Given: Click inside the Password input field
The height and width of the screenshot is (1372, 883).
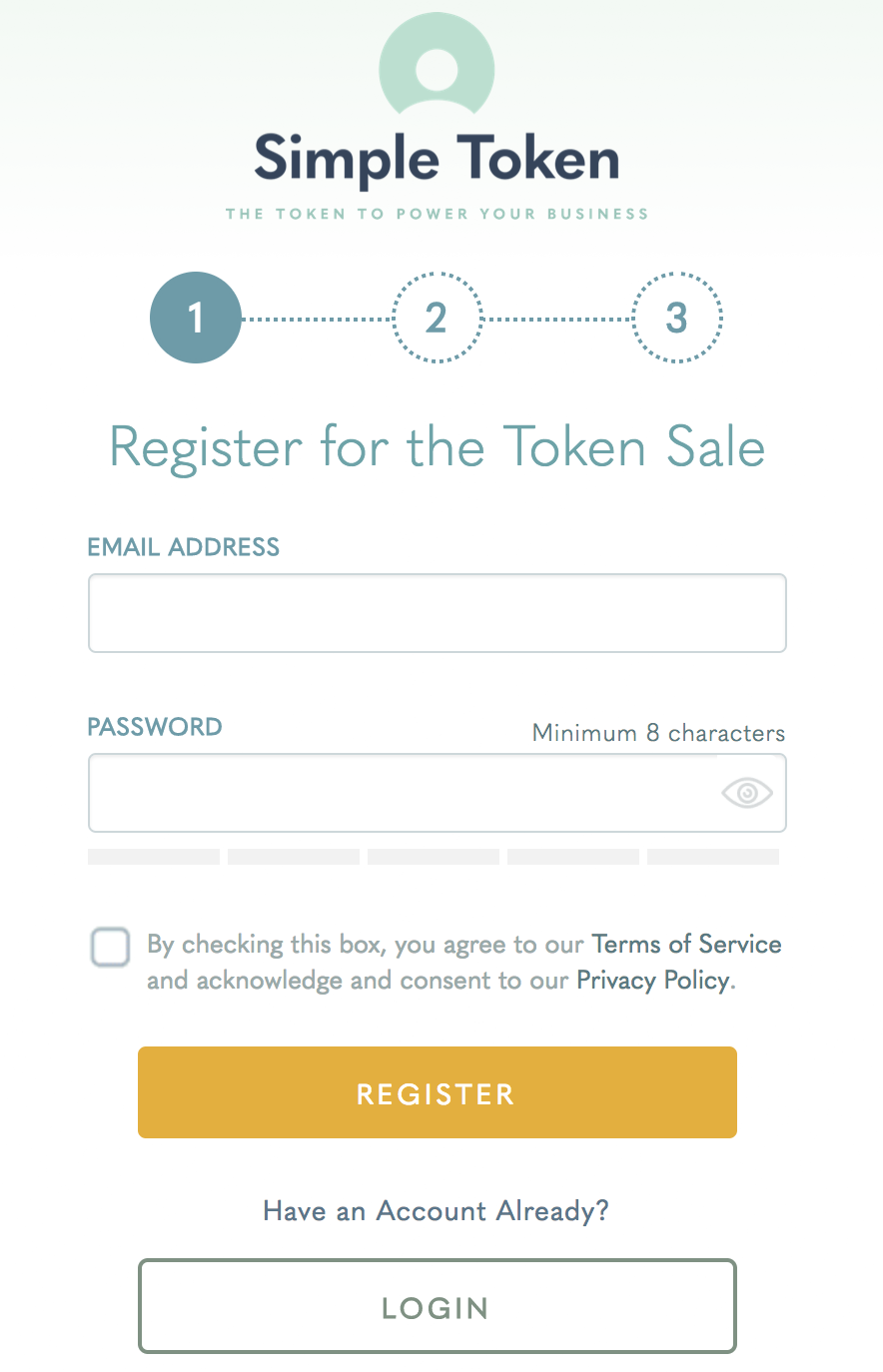Looking at the screenshot, I should (x=400, y=793).
